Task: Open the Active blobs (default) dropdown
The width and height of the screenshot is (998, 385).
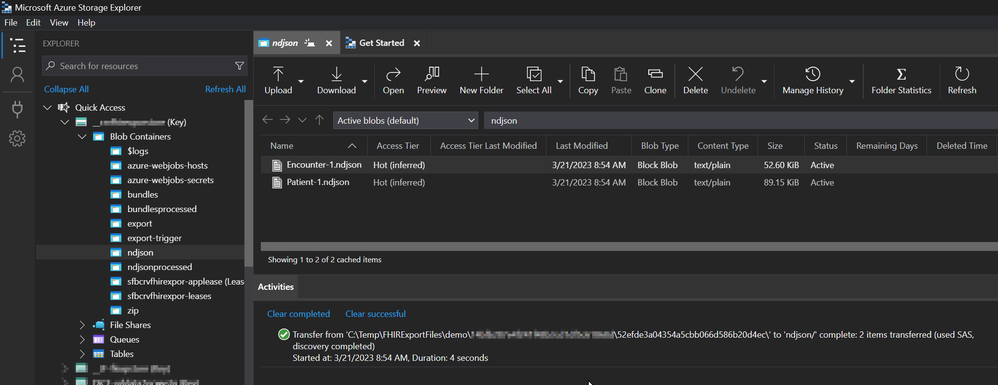Action: pyautogui.click(x=405, y=120)
